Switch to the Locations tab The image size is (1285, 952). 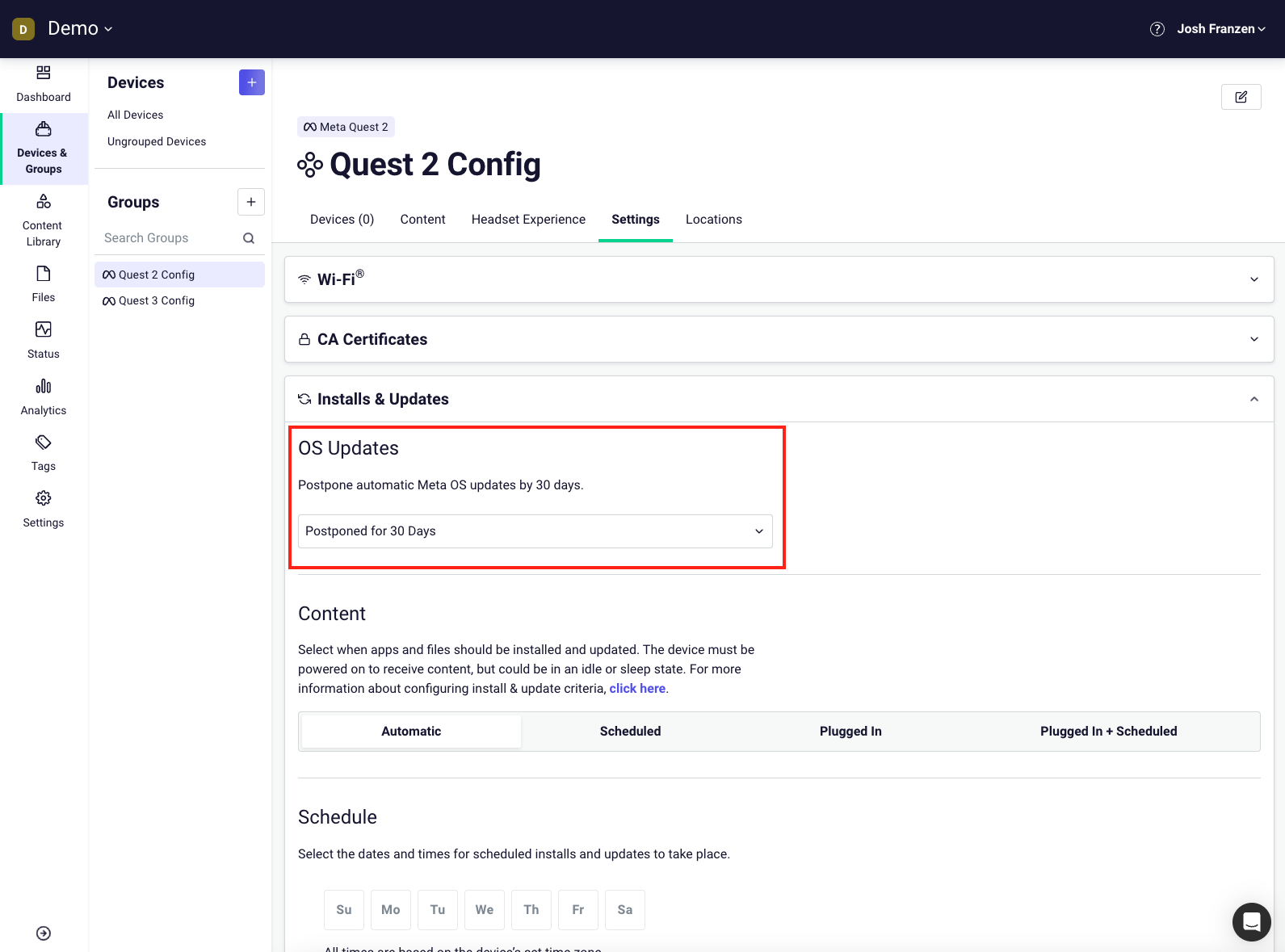coord(714,220)
